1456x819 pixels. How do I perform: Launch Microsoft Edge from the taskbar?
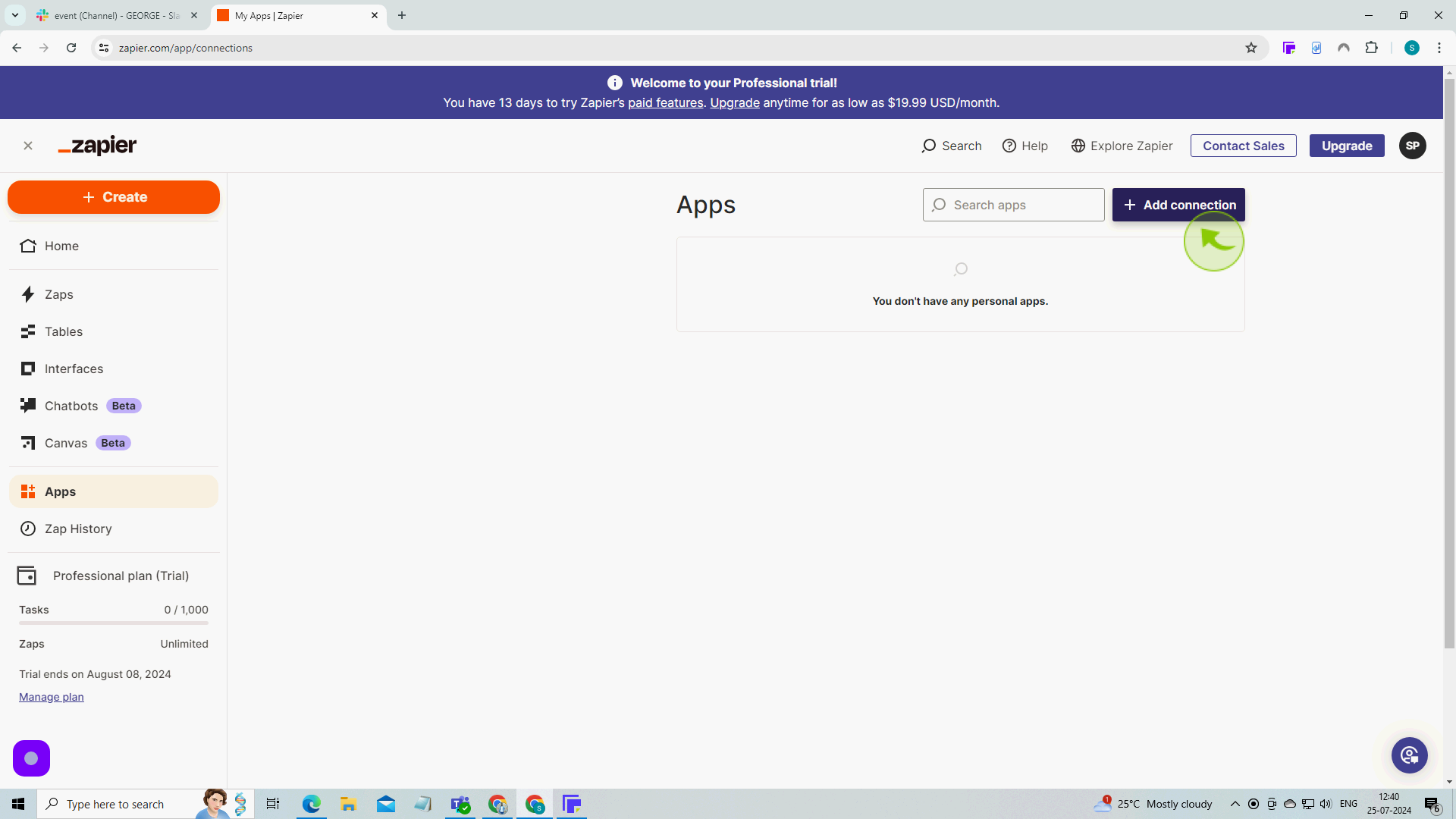pos(311,804)
